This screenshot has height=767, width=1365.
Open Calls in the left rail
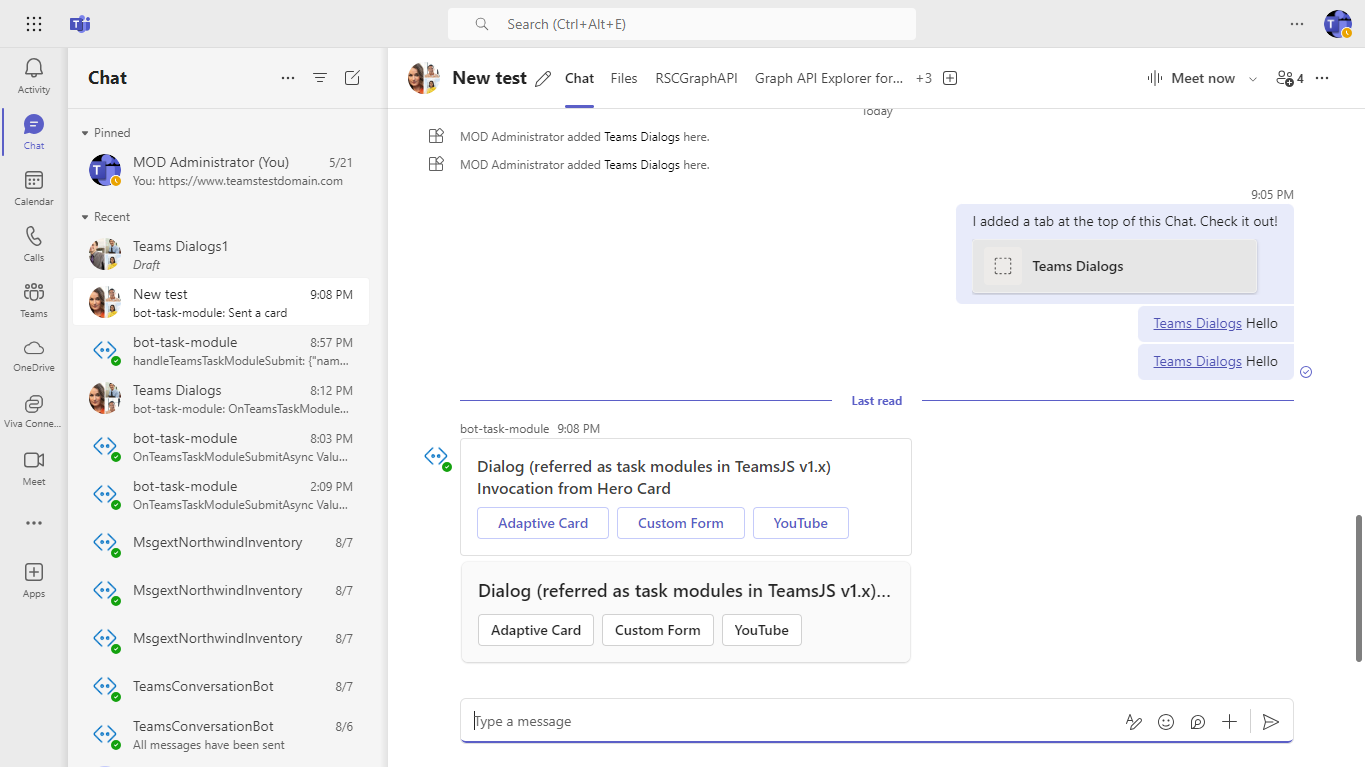click(34, 244)
